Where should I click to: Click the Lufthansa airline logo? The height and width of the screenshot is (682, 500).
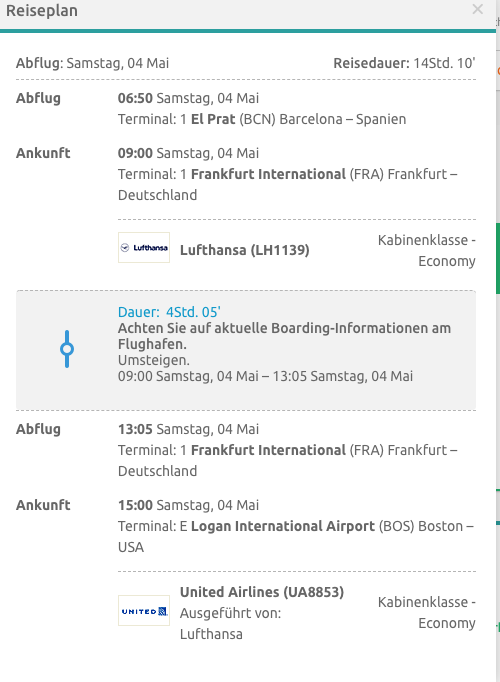[x=144, y=247]
